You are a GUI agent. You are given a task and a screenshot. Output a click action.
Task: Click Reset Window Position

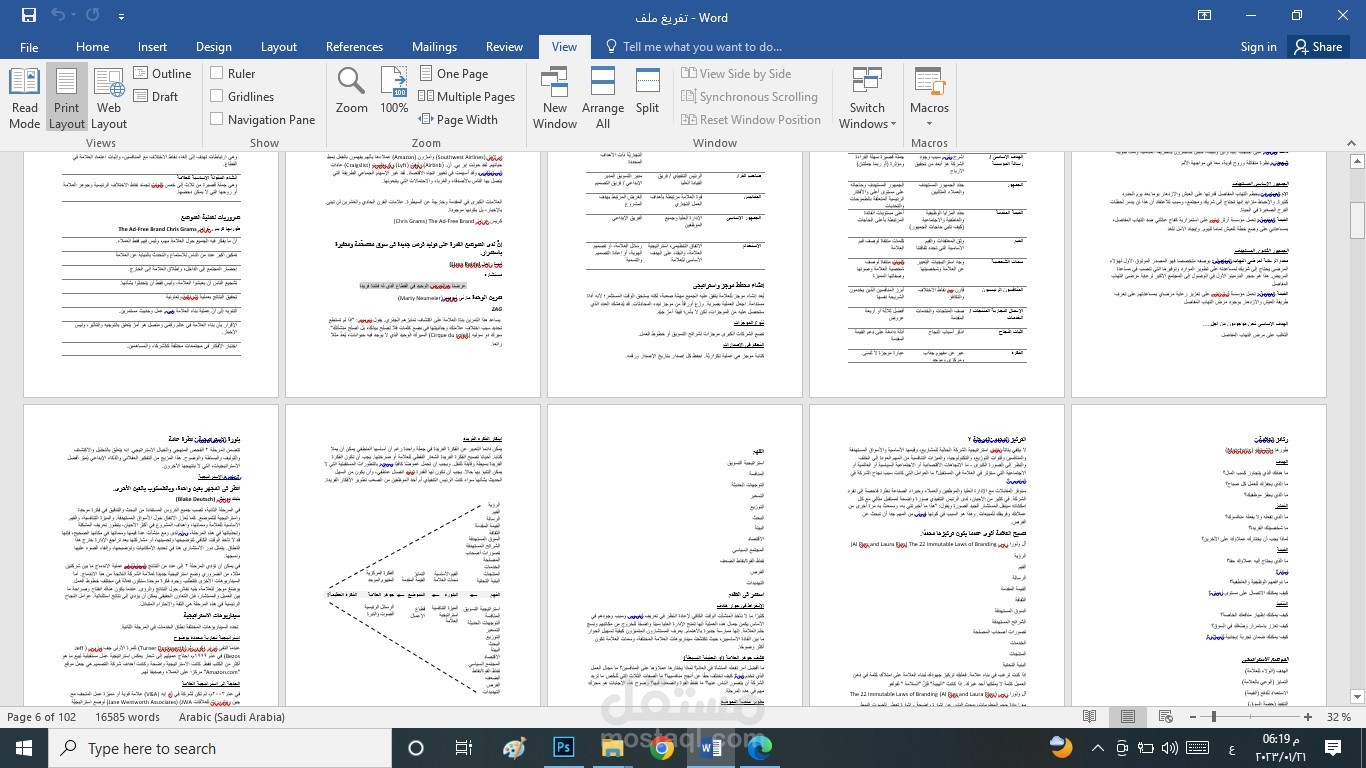pos(751,119)
